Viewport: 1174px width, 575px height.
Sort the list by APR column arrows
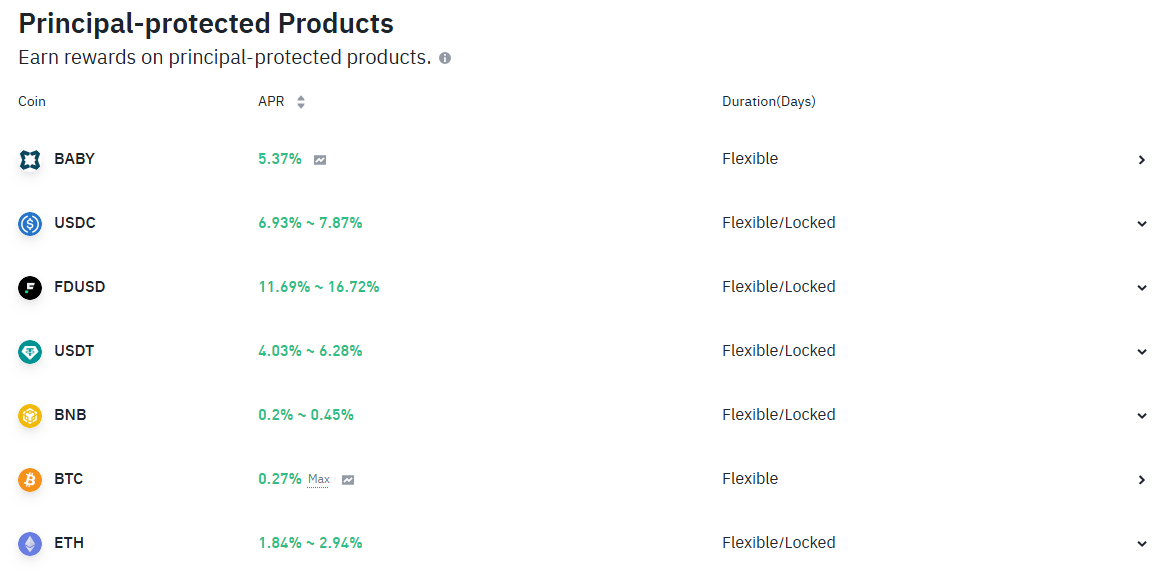300,102
